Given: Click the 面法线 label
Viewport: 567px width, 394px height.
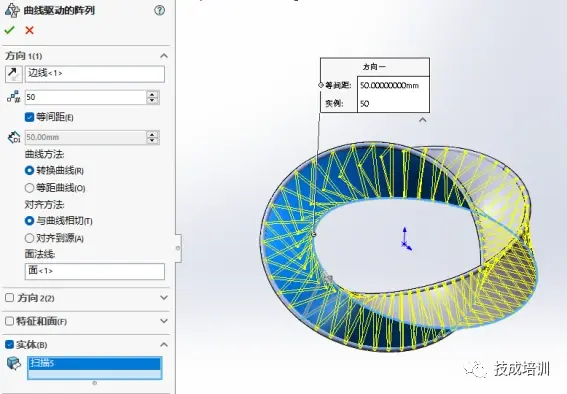Looking at the screenshot, I should pyautogui.click(x=40, y=254).
